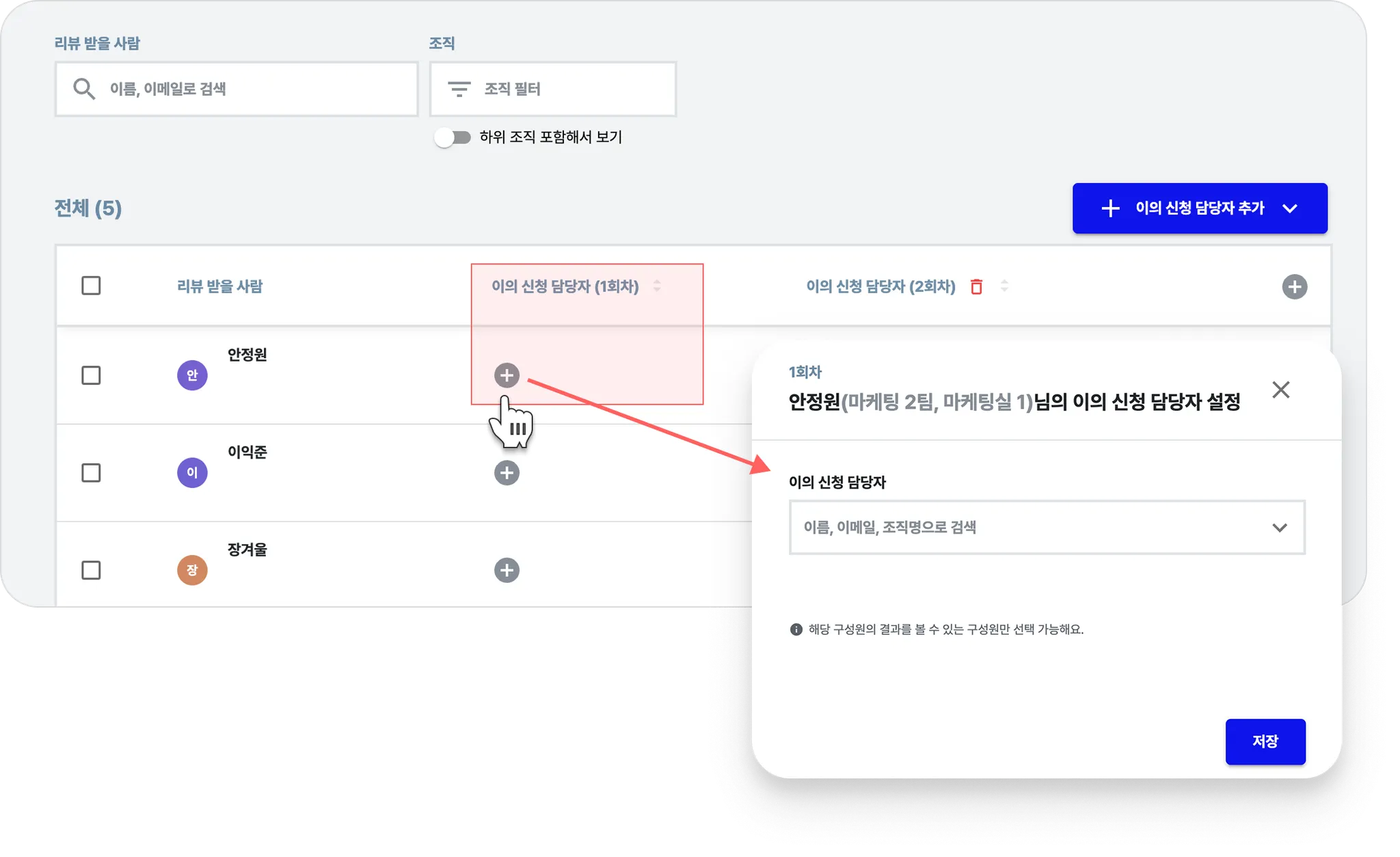1400x857 pixels.
Task: Click 안정원's purple avatar icon
Action: pos(192,375)
